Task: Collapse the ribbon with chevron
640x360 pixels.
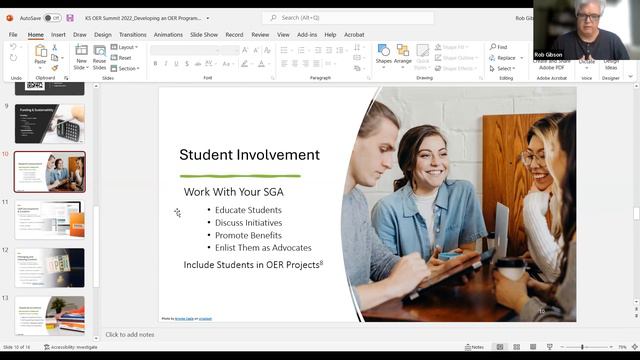Action: click(x=631, y=77)
